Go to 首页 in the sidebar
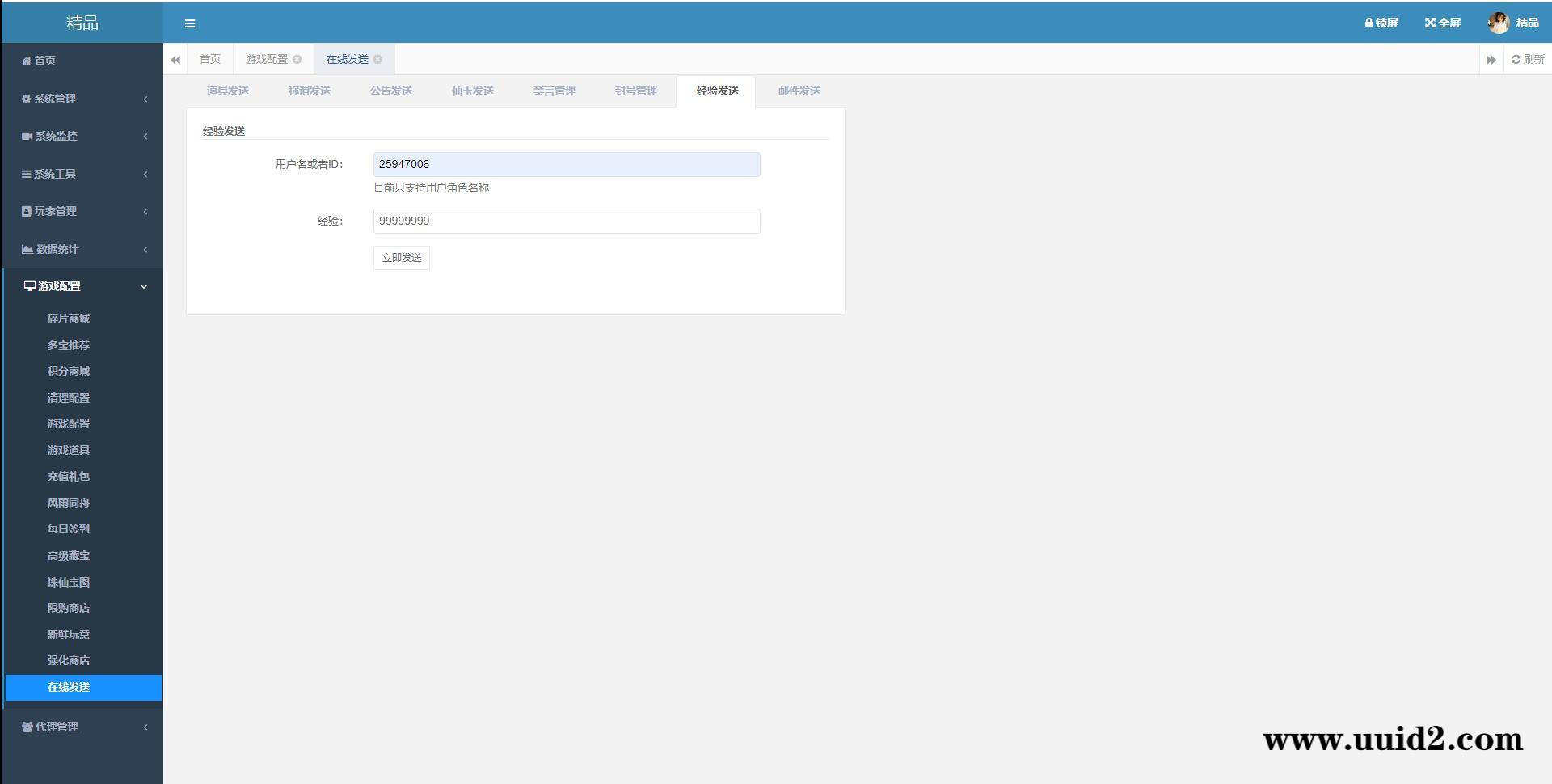The height and width of the screenshot is (784, 1552). (44, 61)
